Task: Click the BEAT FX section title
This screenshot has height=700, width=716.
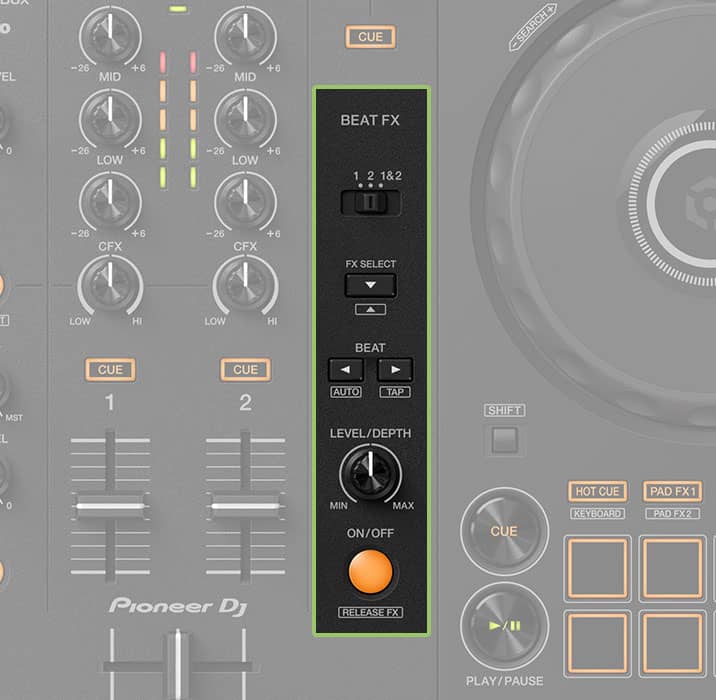Action: point(370,120)
